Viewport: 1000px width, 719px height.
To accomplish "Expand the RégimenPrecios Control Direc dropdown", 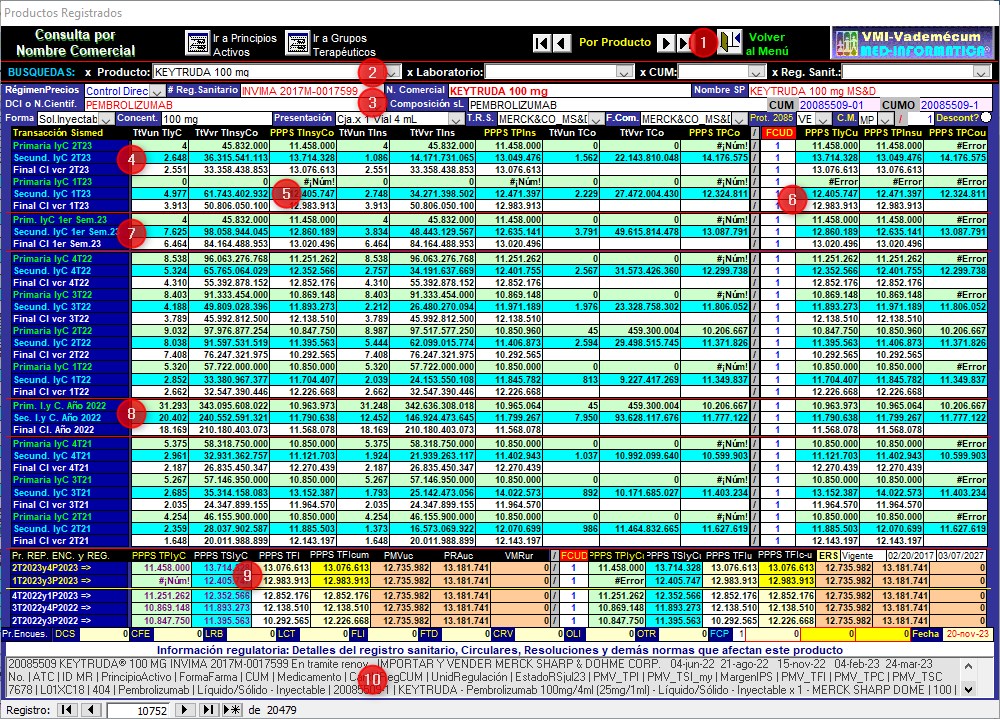I will click(x=157, y=91).
